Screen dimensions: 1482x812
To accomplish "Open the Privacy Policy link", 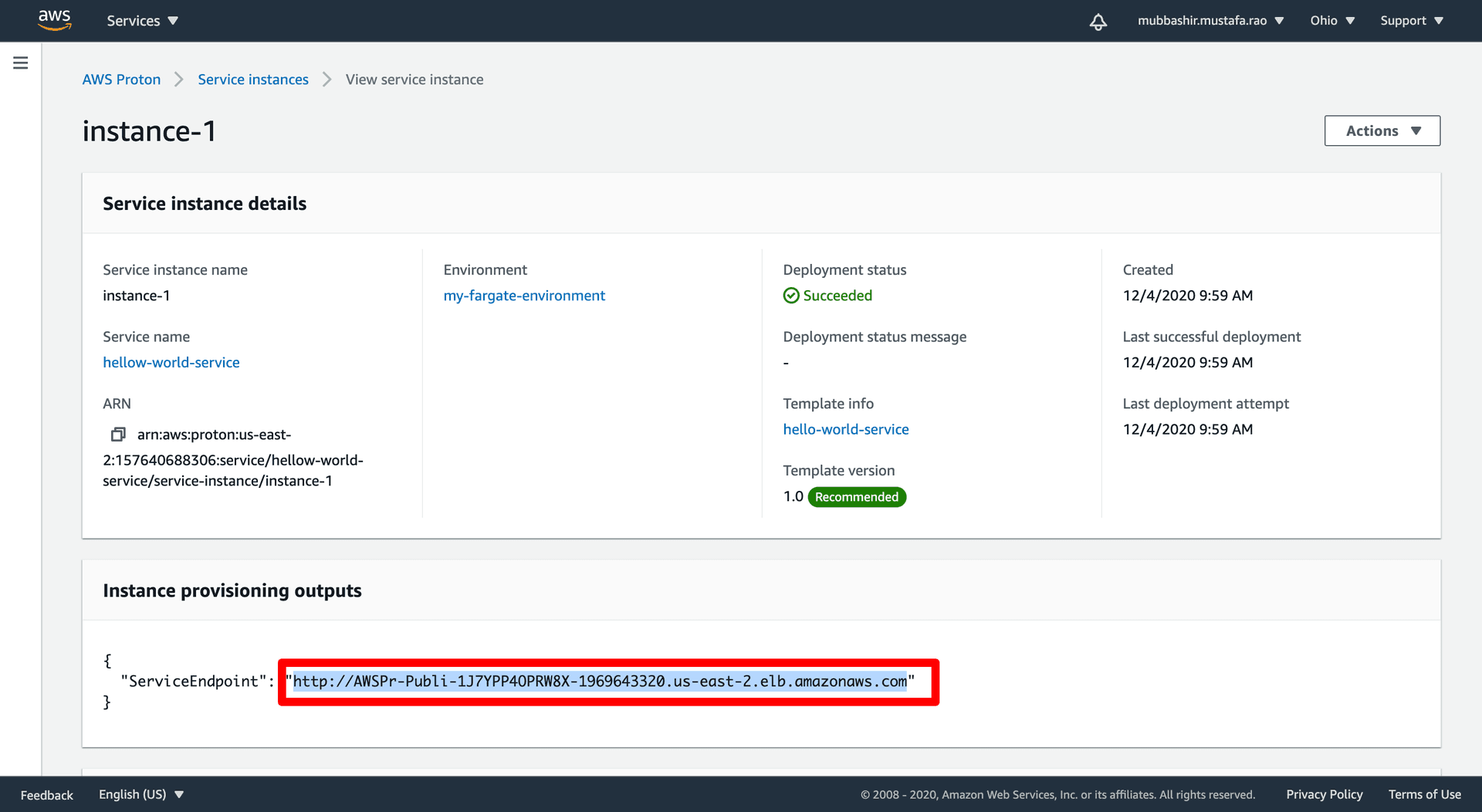I will pos(1324,794).
